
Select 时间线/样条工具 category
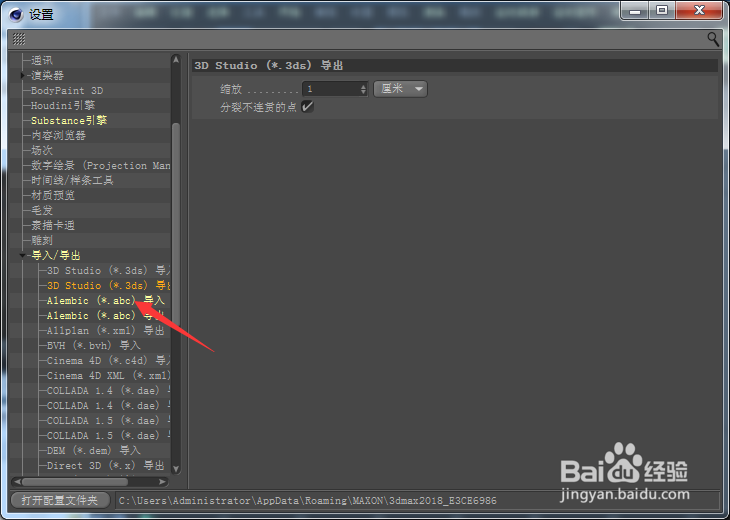pos(72,180)
